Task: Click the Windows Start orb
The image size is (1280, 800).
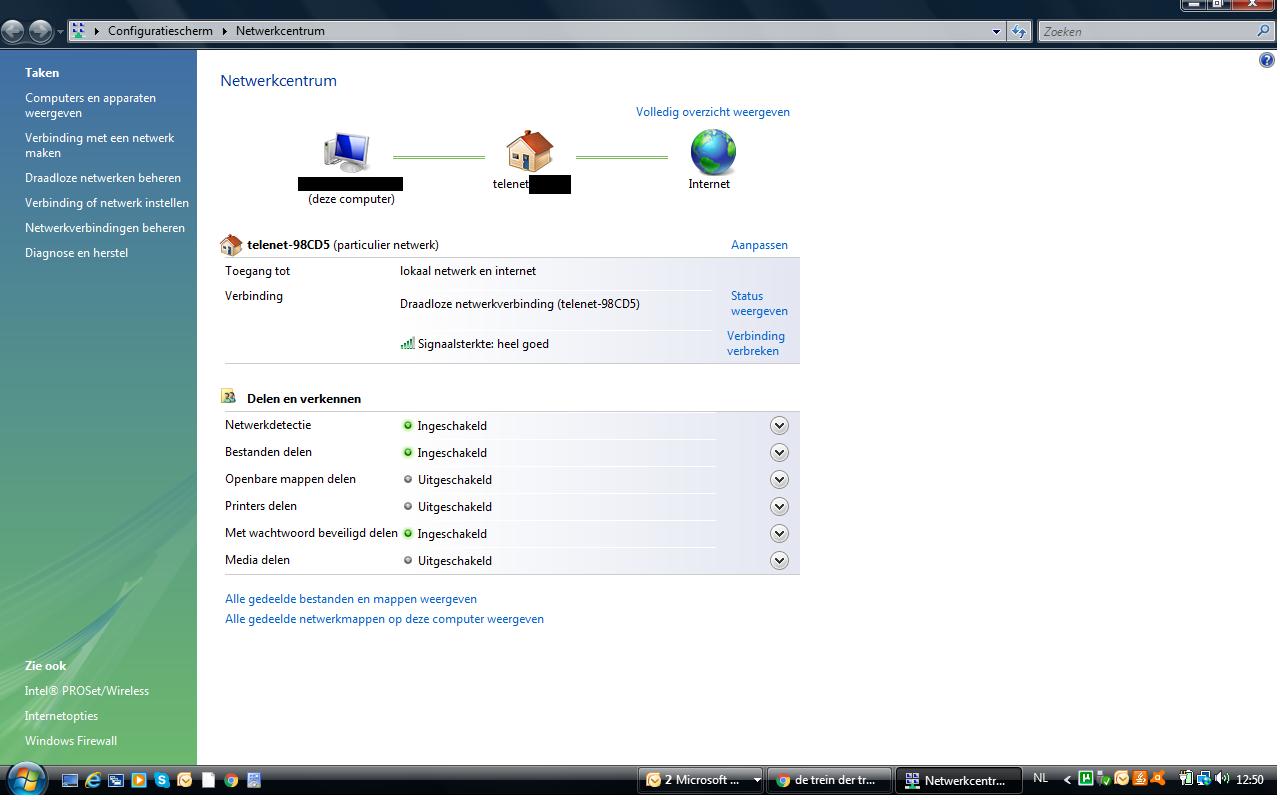Action: tap(25, 778)
